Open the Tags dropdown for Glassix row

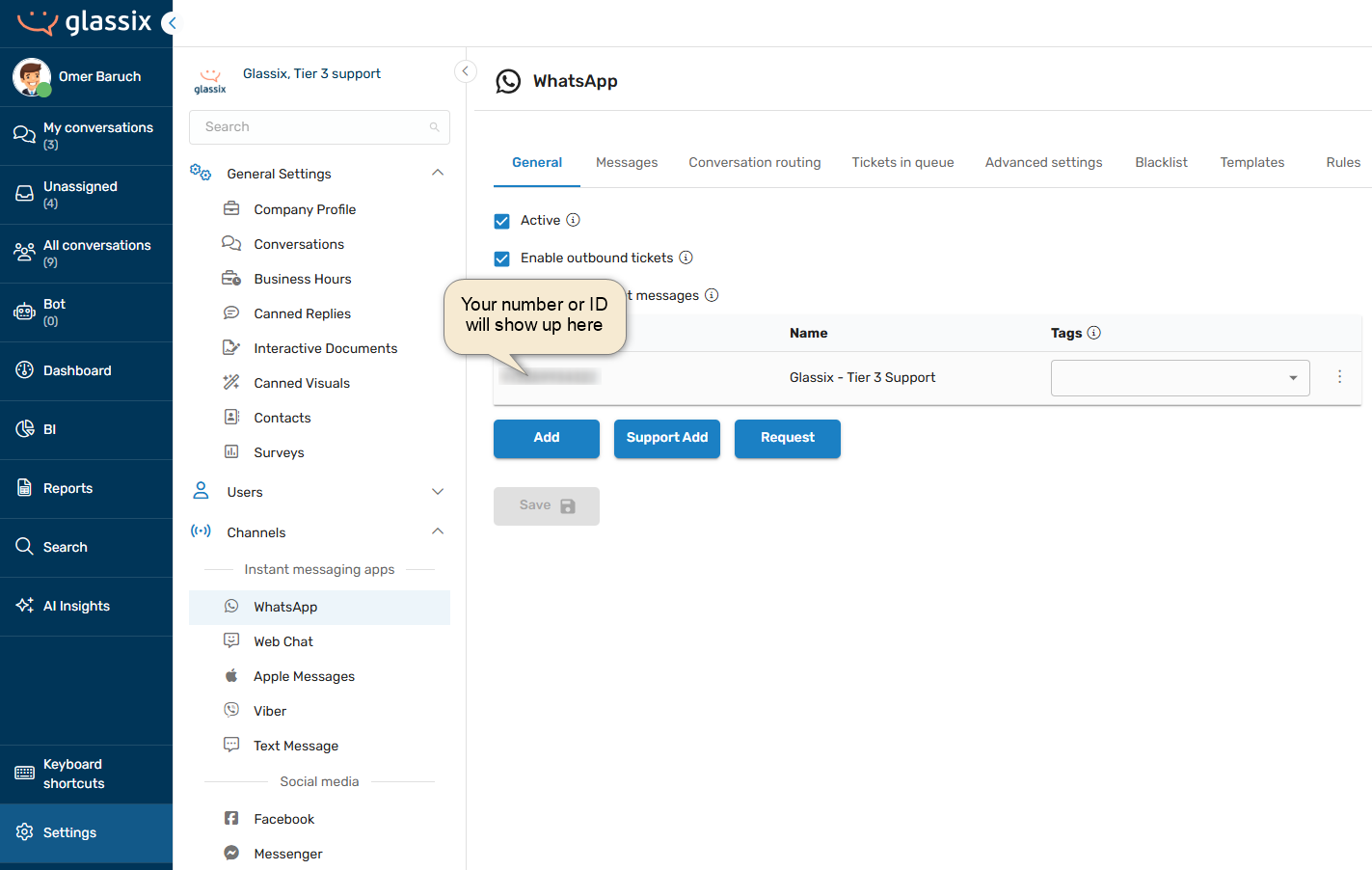(1180, 378)
